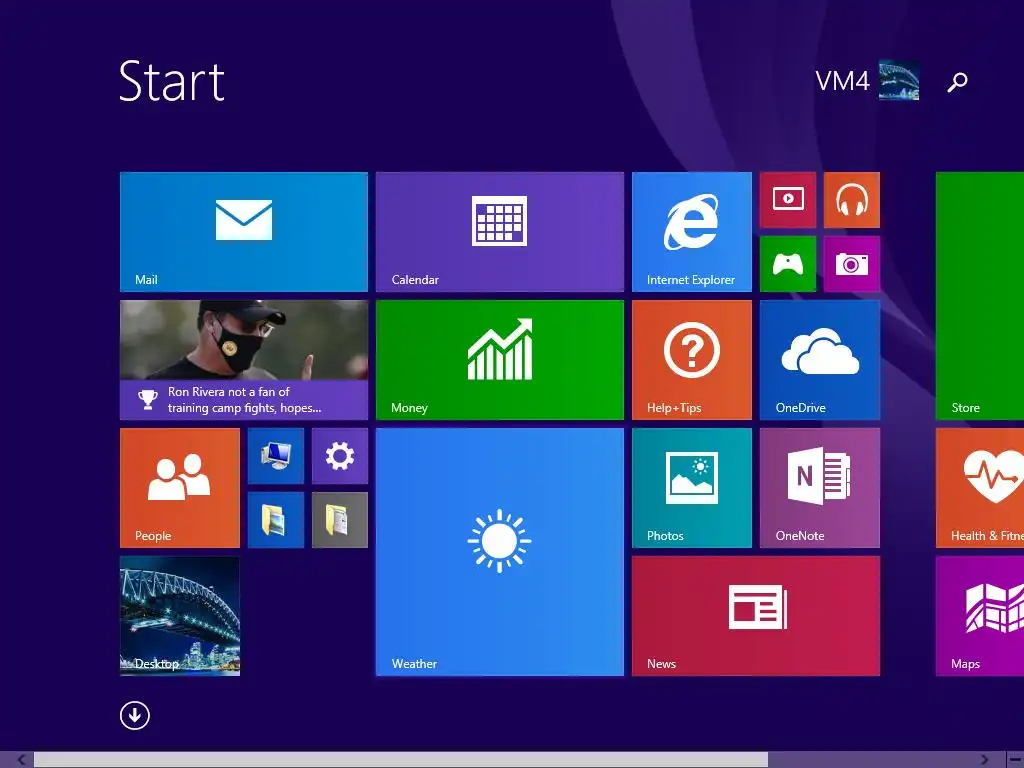Click the scrollbar left arrow
The image size is (1024, 768).
[x=22, y=760]
